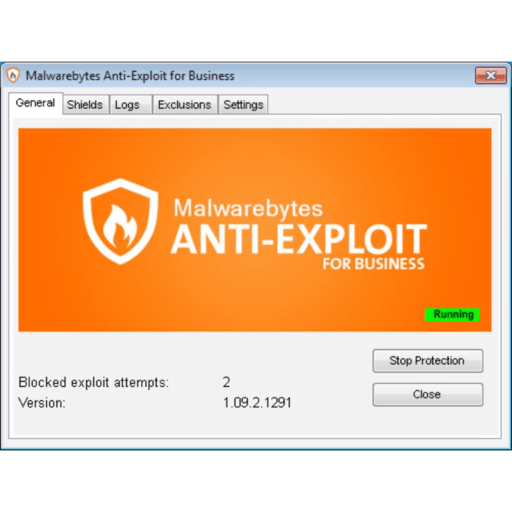The width and height of the screenshot is (512, 512).
Task: Close the window with the red X
Action: (491, 76)
